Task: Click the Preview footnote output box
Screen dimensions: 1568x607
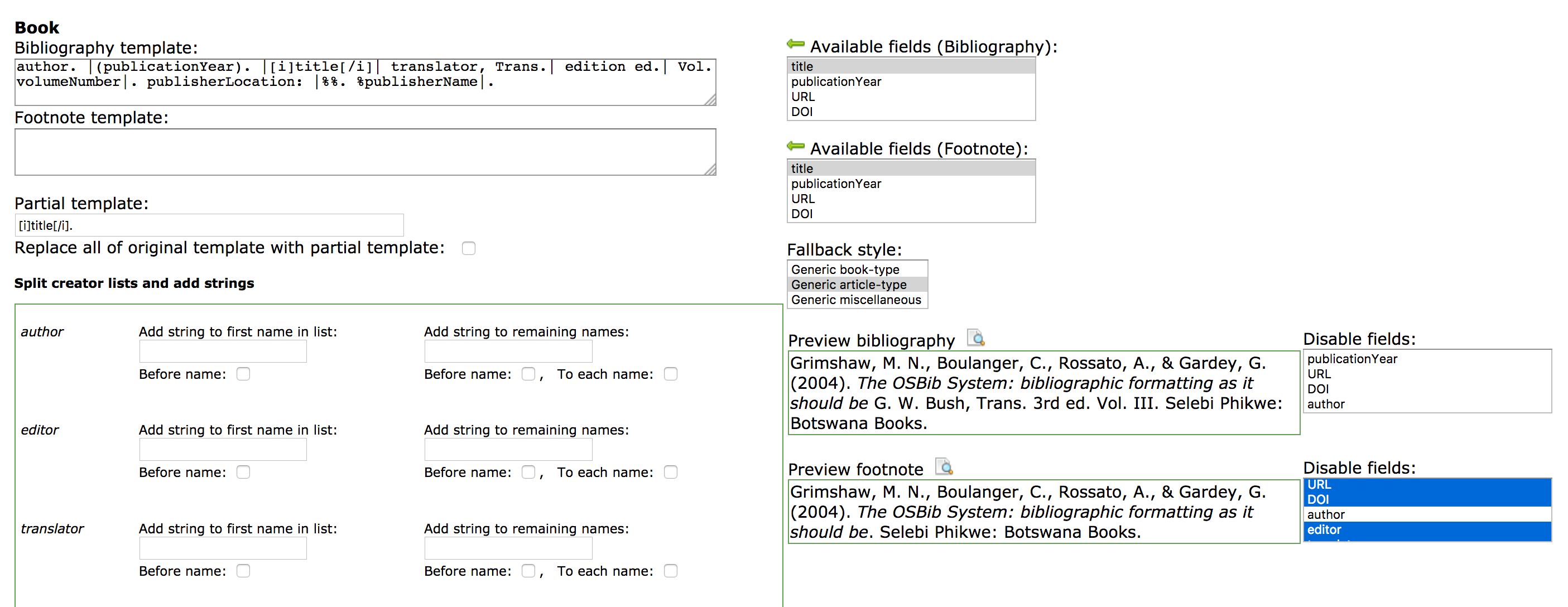Action: click(1044, 512)
